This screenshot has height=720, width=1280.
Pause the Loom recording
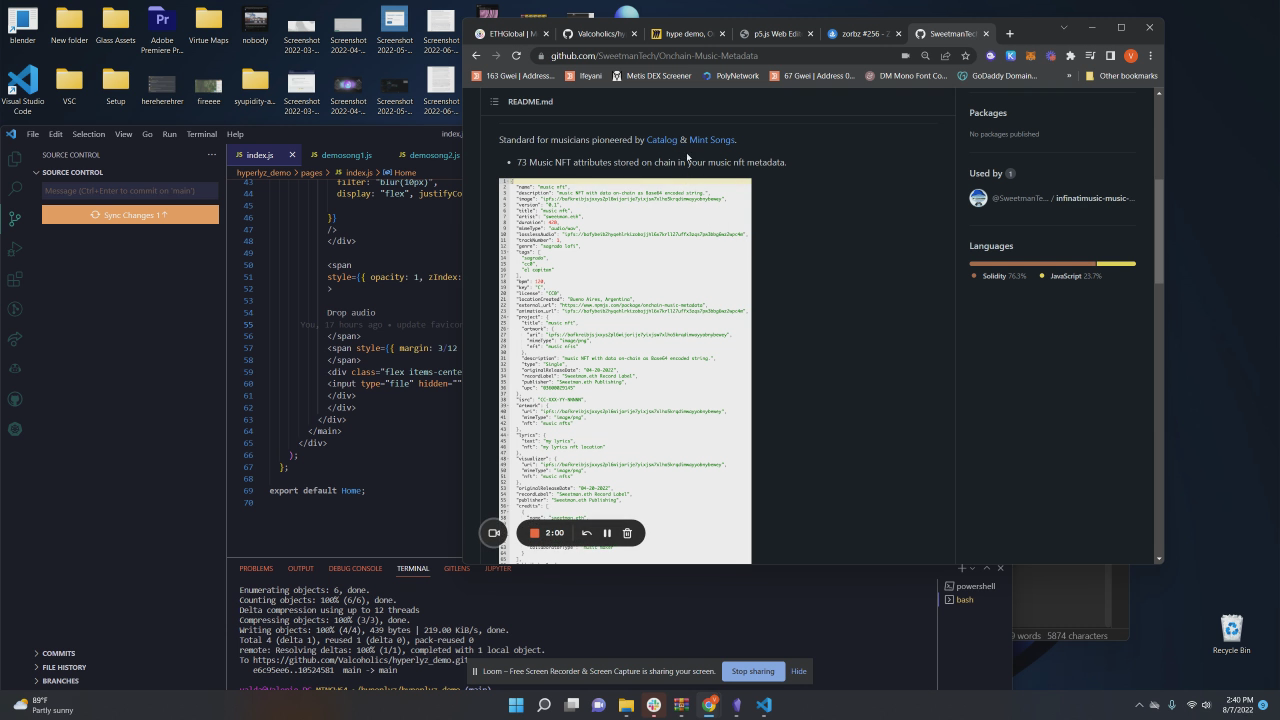[x=607, y=533]
